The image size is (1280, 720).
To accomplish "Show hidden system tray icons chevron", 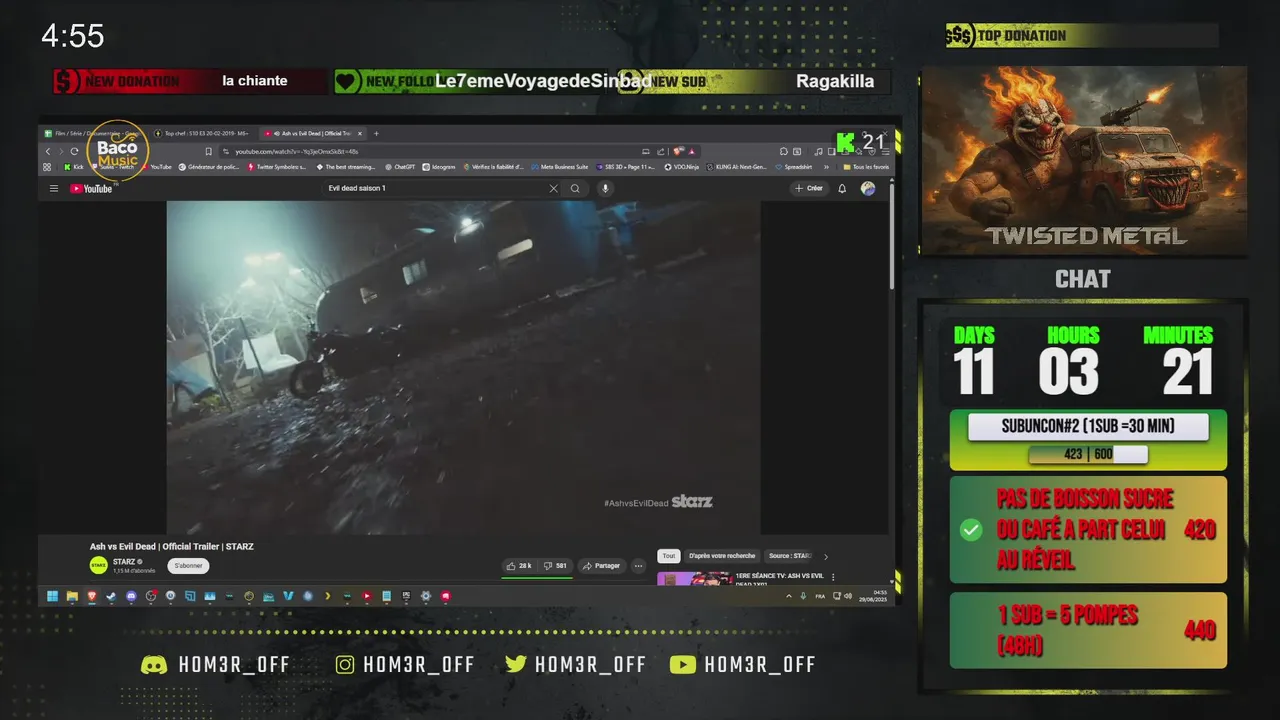I will coord(789,596).
